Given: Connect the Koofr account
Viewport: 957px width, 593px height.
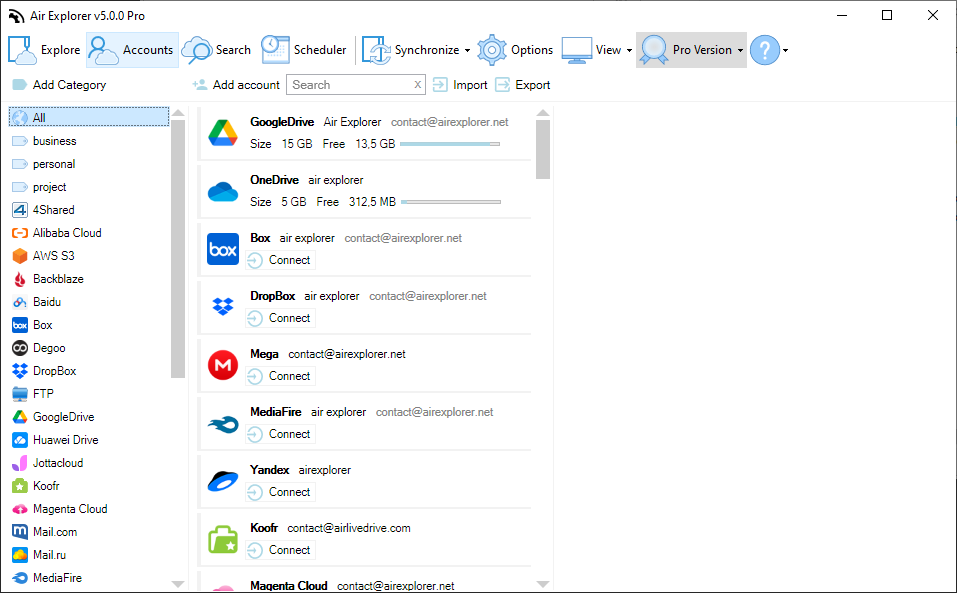Looking at the screenshot, I should (x=281, y=550).
